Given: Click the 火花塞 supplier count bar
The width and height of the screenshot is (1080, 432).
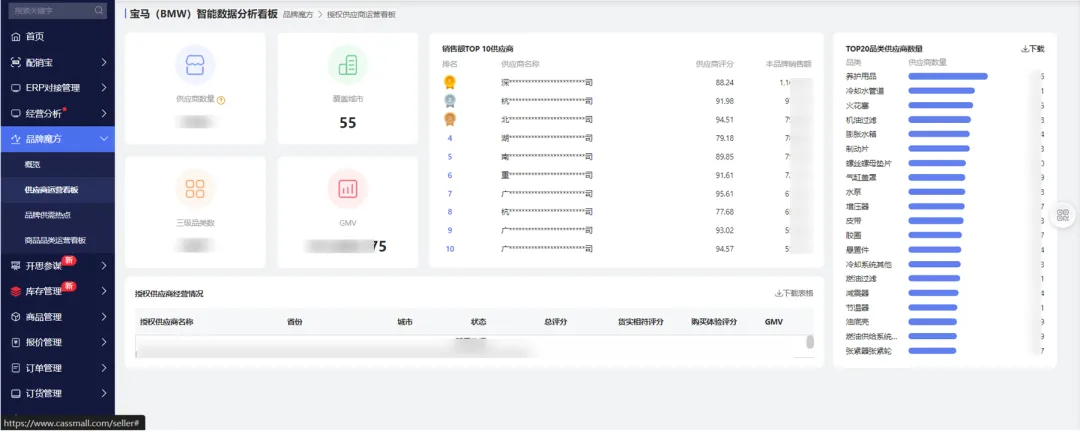Looking at the screenshot, I should 941,105.
